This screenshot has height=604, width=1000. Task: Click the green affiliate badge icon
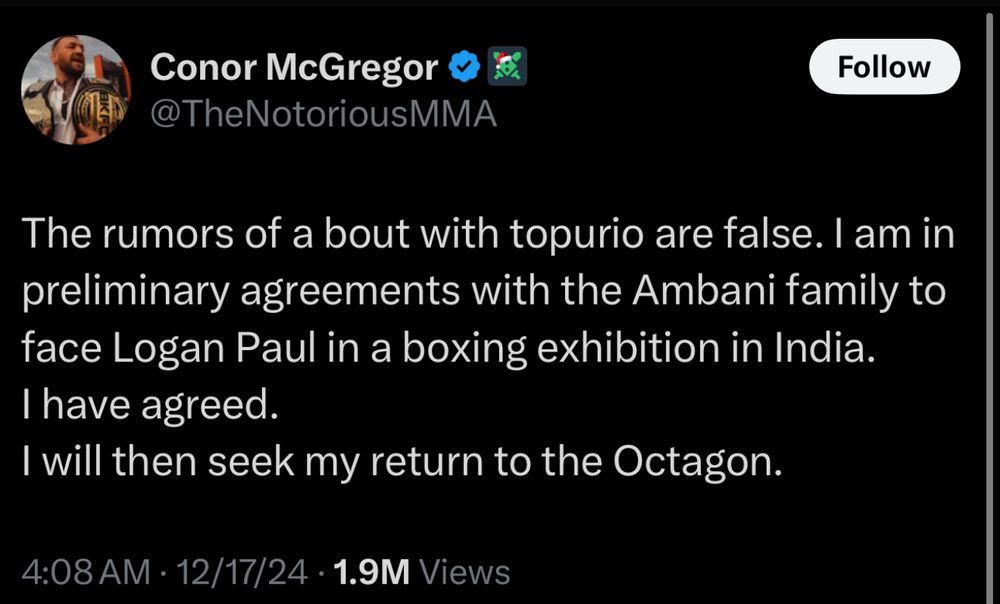(507, 68)
